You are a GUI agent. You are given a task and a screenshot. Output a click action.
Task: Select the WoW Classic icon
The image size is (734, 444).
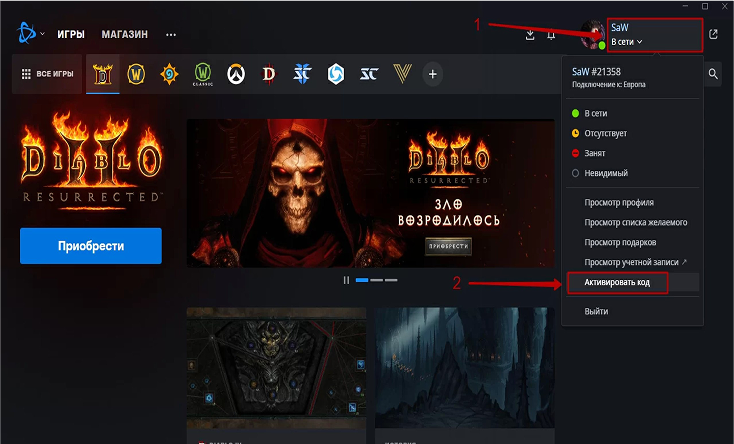tap(203, 74)
